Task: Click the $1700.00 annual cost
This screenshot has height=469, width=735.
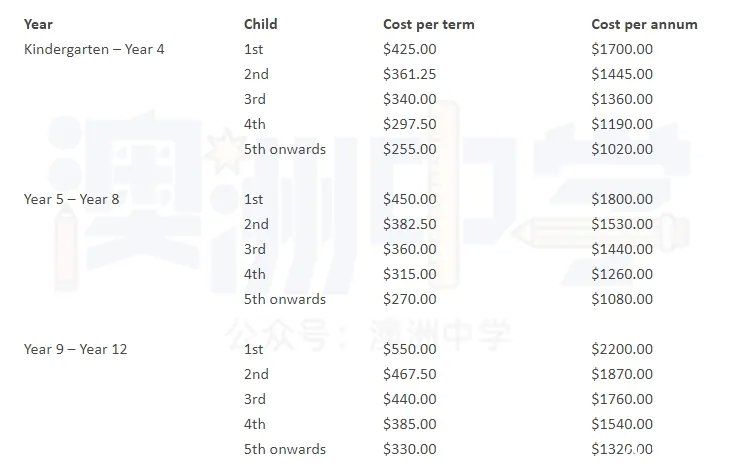Action: coord(622,49)
